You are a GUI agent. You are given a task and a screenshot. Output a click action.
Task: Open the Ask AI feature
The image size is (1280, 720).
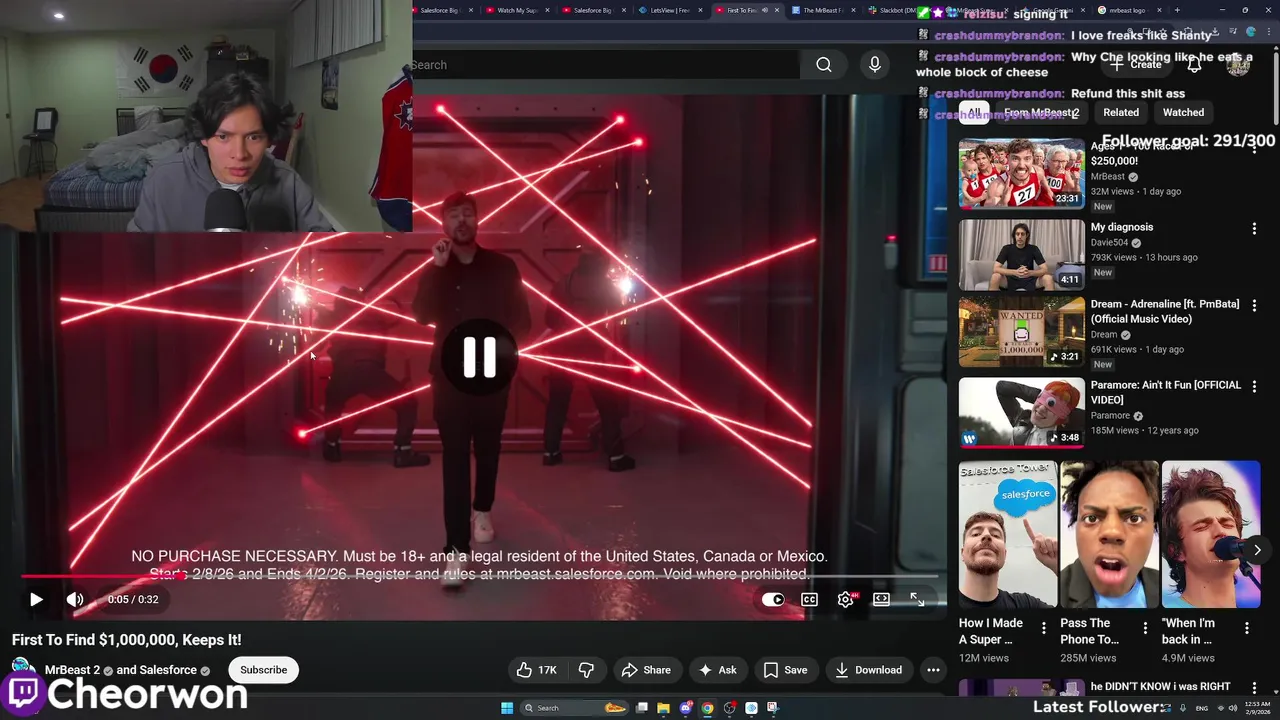pyautogui.click(x=717, y=670)
